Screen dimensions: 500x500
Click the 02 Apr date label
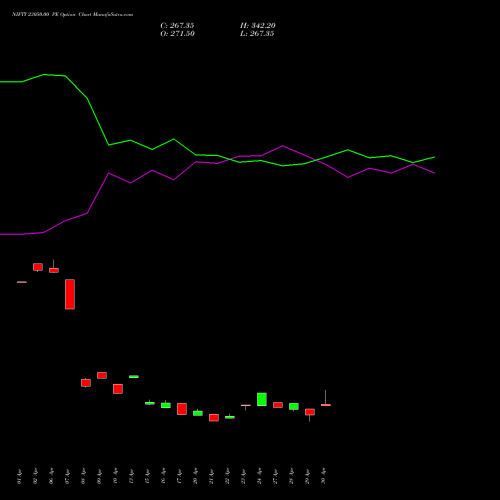click(x=35, y=477)
